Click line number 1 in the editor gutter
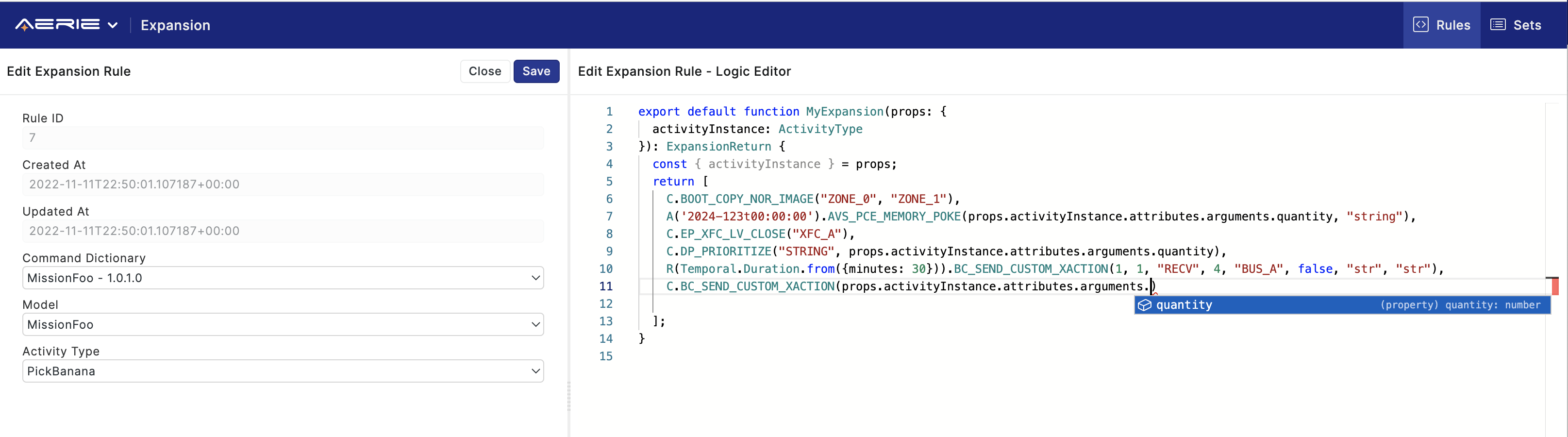Viewport: 1568px width, 437px height. point(609,111)
